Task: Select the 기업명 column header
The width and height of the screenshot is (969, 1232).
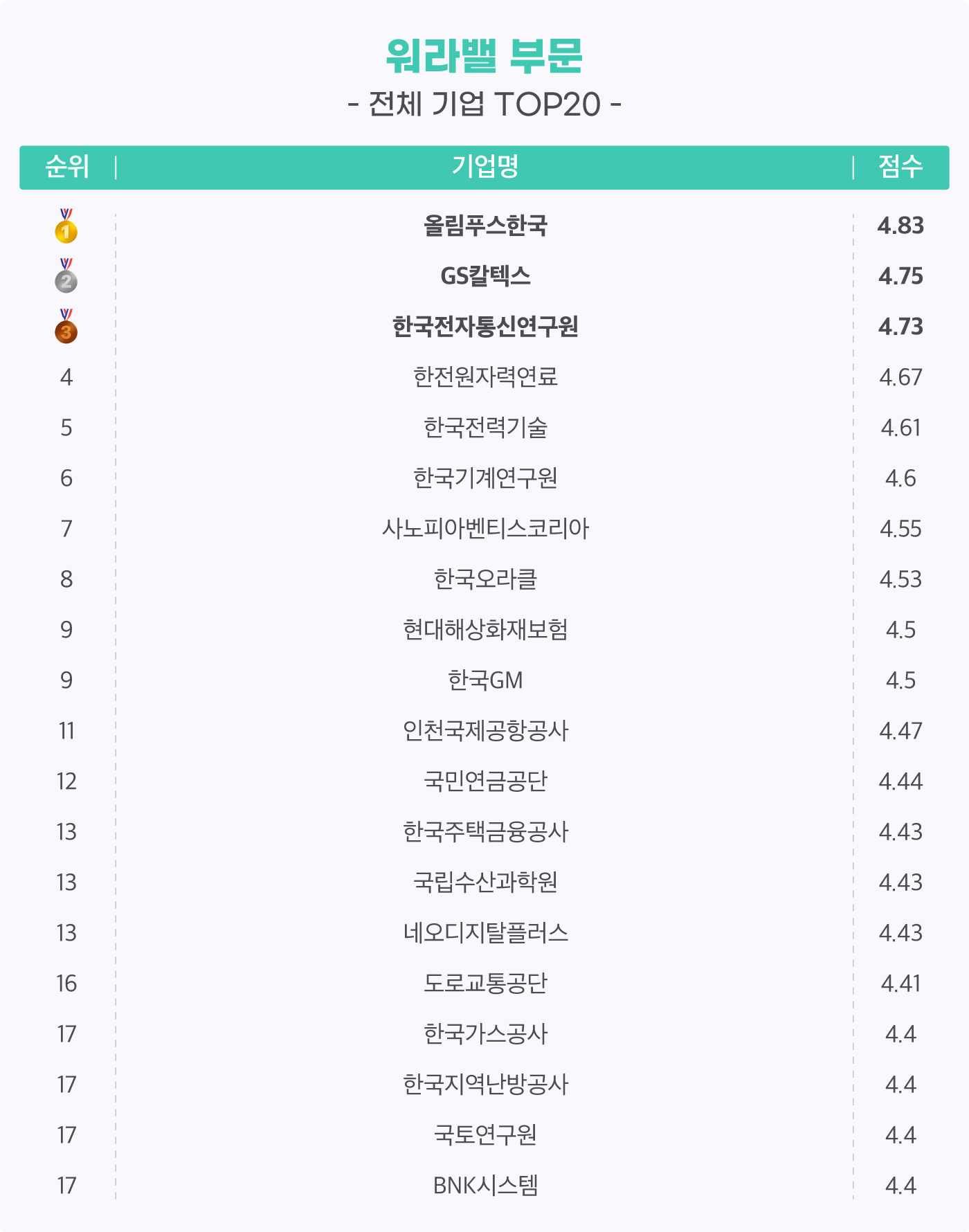Action: (x=485, y=167)
